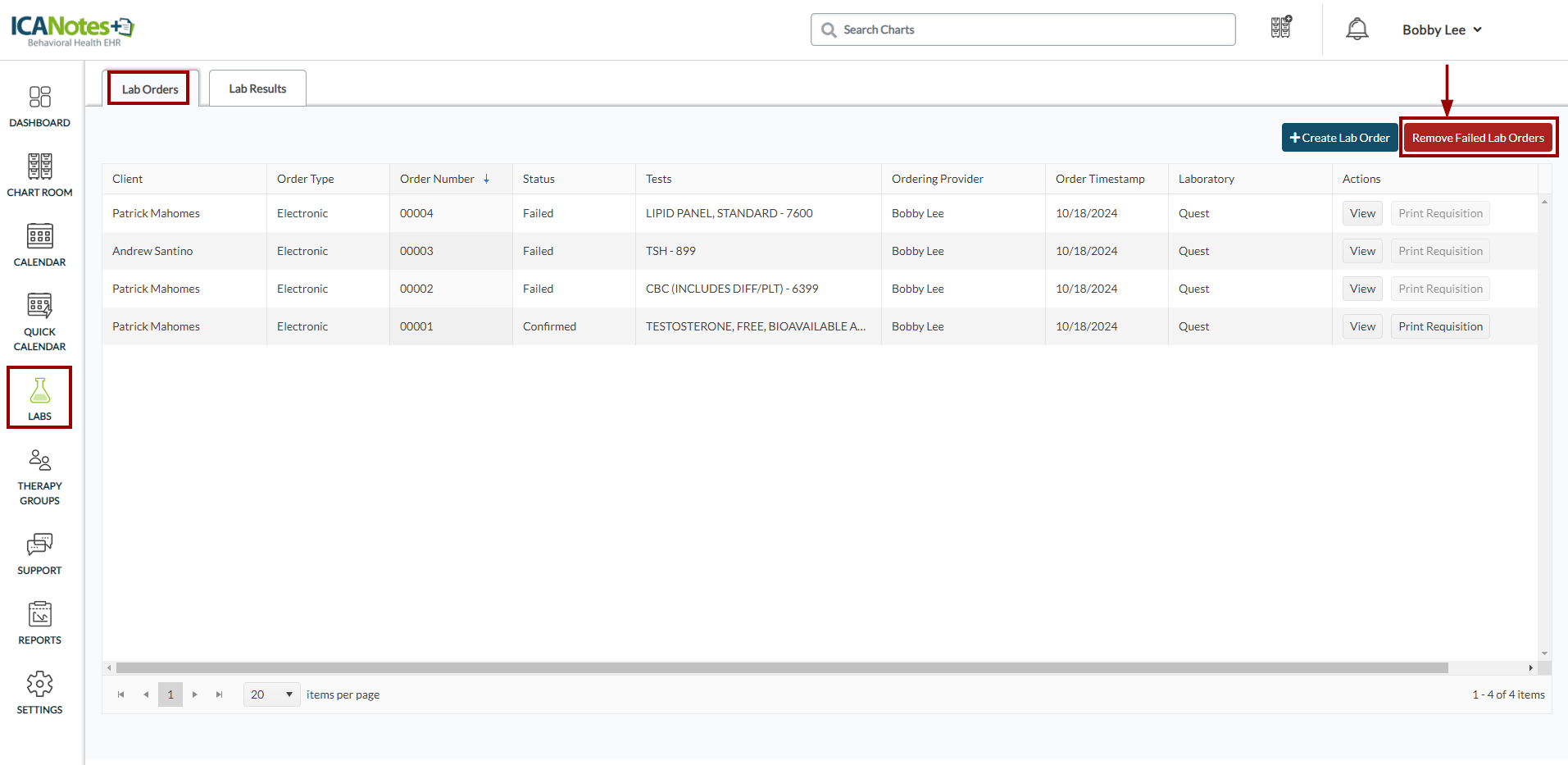This screenshot has width=1568, height=765.
Task: Select the Labs flask icon
Action: coord(39,398)
